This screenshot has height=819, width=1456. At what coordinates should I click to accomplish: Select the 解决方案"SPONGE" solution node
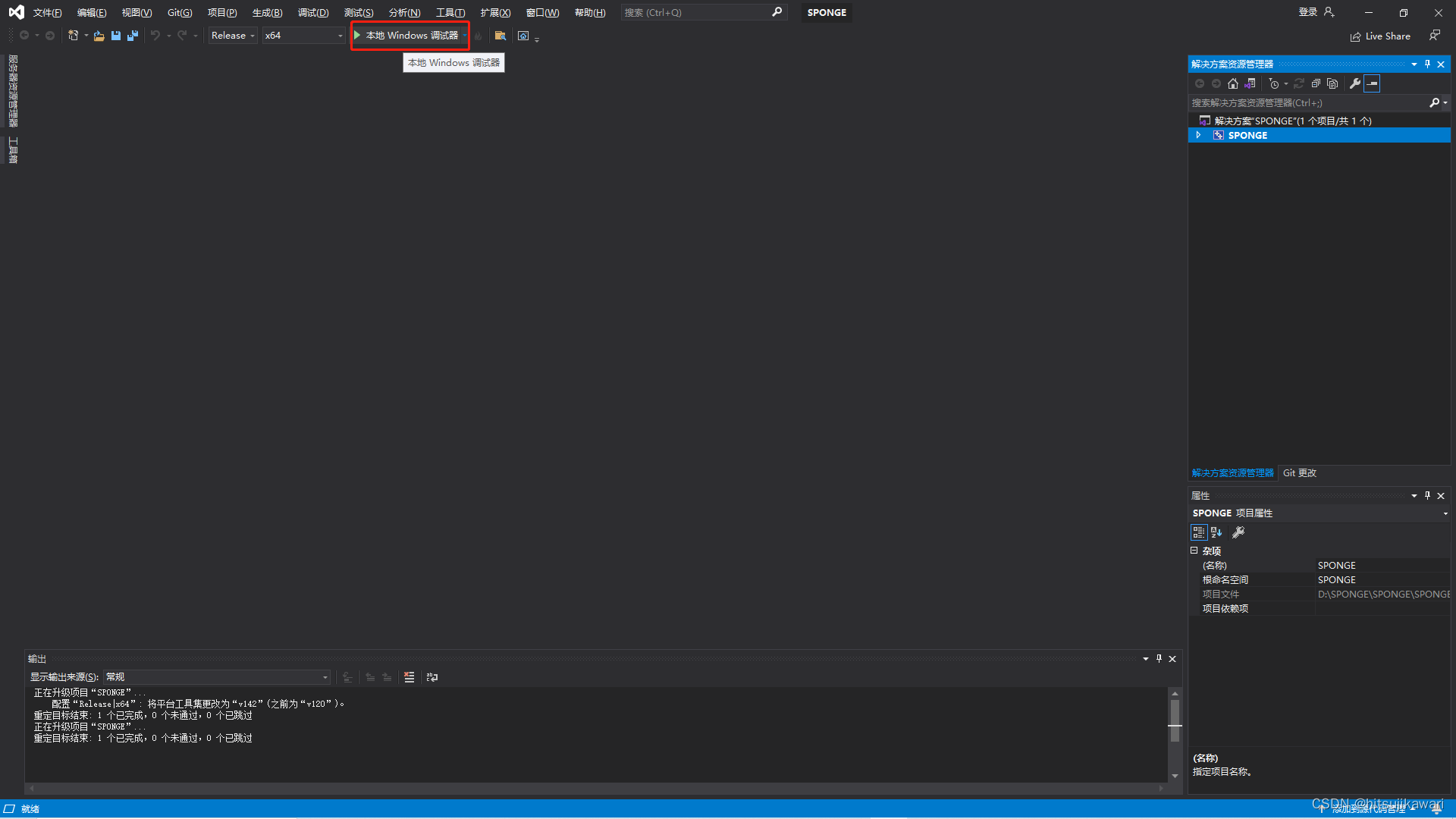coord(1292,121)
